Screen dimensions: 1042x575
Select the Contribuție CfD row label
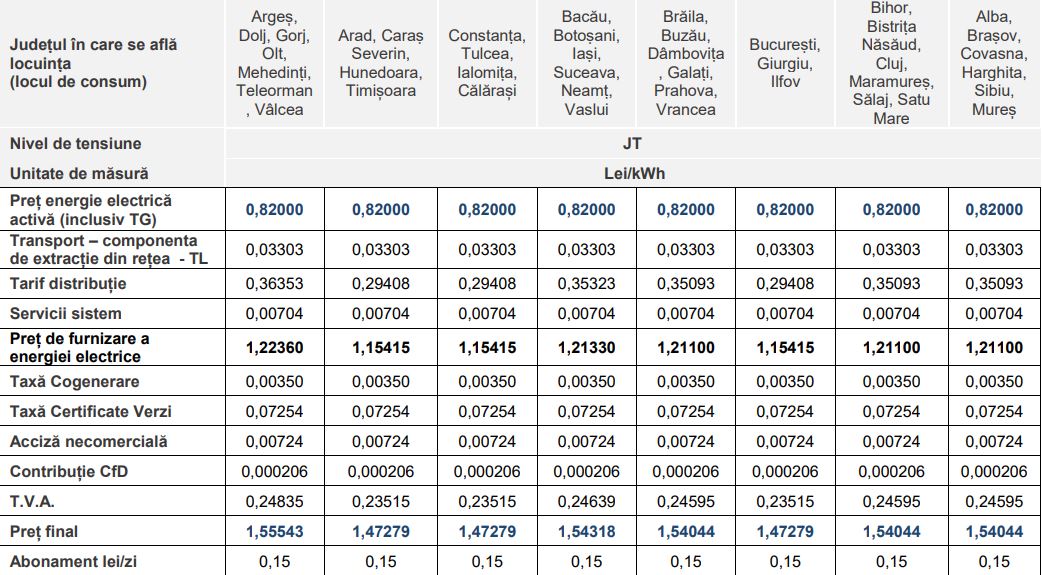(x=69, y=472)
